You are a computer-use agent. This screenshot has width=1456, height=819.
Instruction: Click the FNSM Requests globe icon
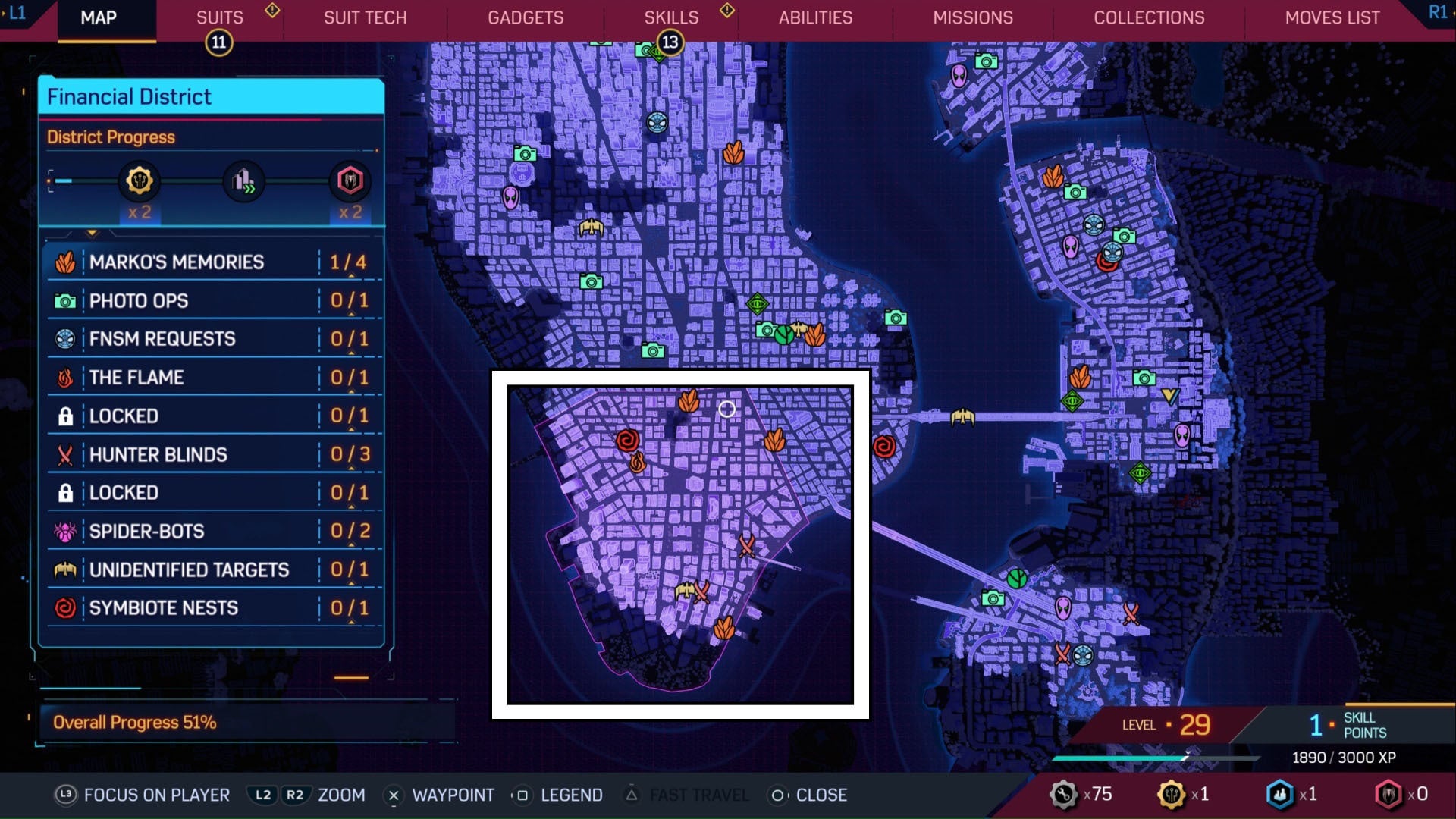click(65, 339)
